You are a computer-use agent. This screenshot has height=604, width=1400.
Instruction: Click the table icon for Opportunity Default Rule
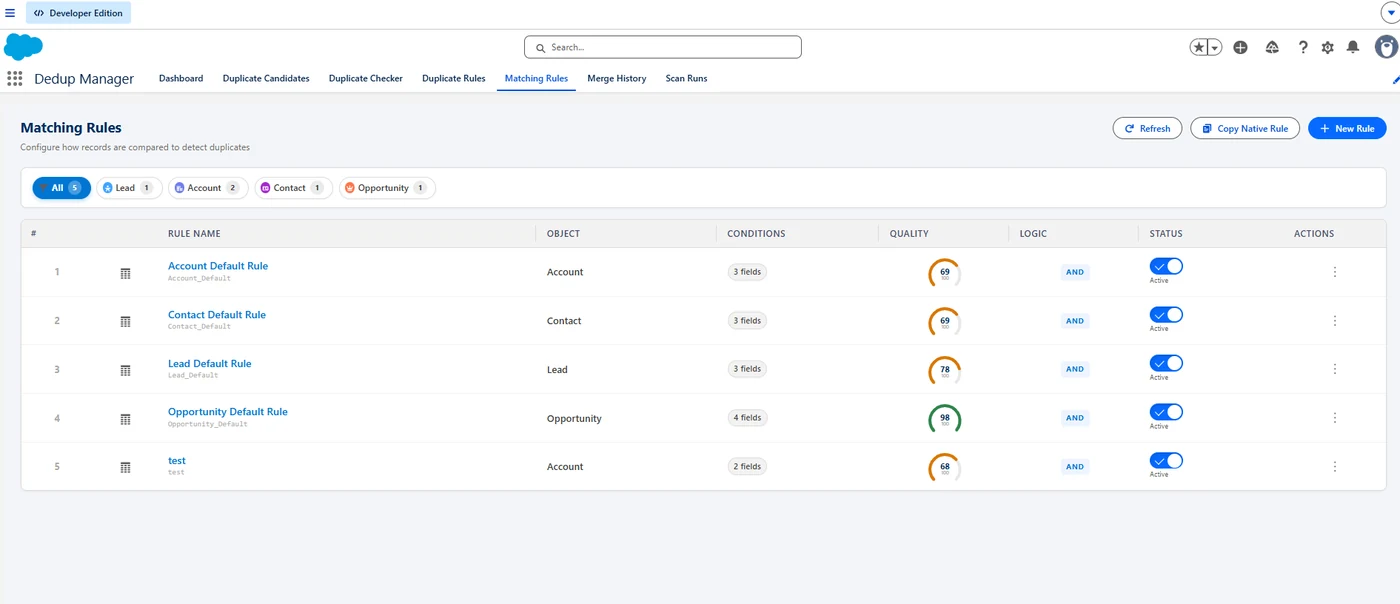(x=125, y=419)
